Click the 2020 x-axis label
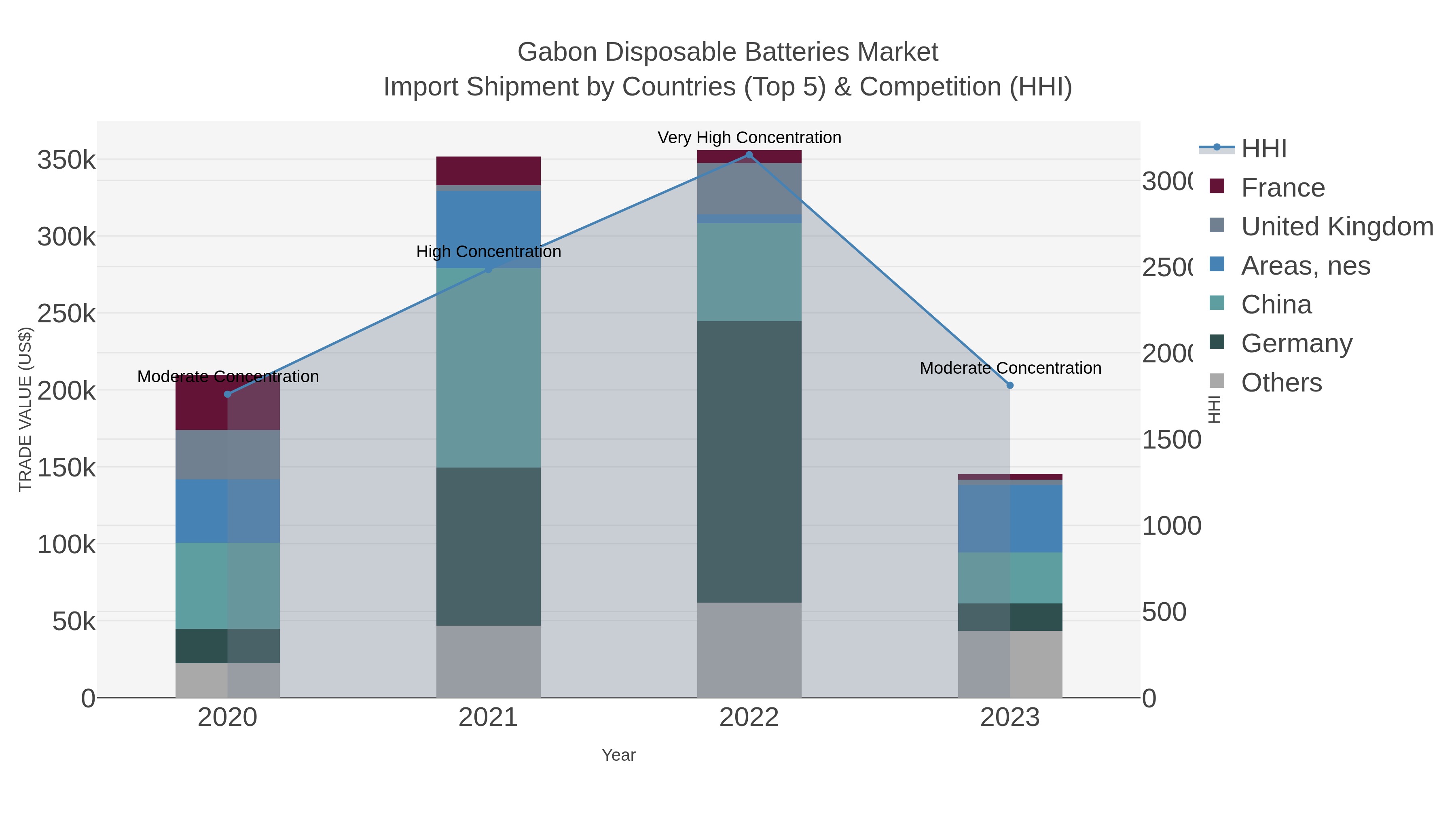 228,718
